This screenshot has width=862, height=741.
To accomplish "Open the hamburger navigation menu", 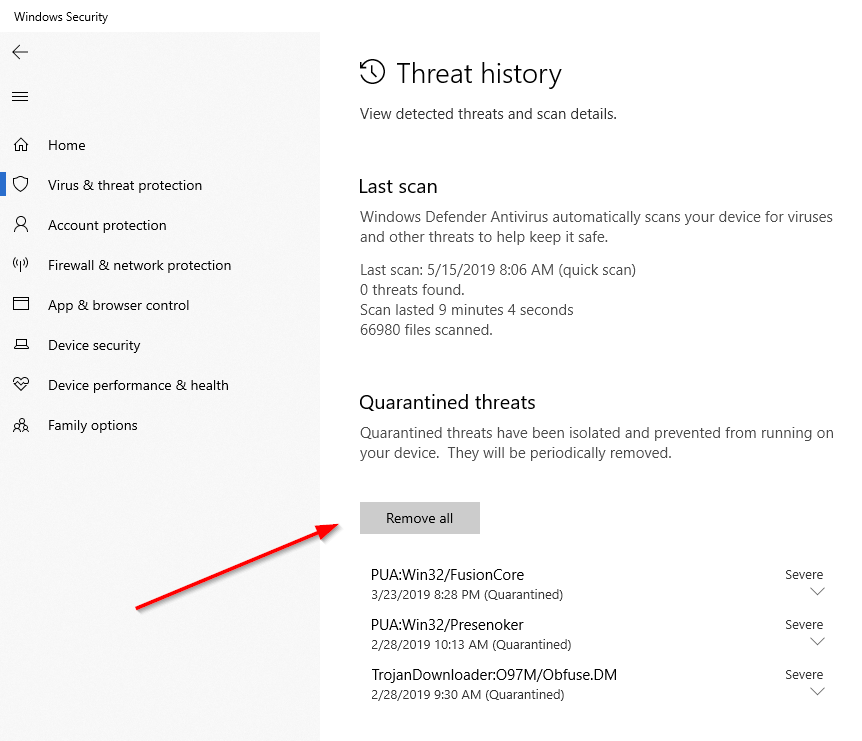I will [x=20, y=97].
